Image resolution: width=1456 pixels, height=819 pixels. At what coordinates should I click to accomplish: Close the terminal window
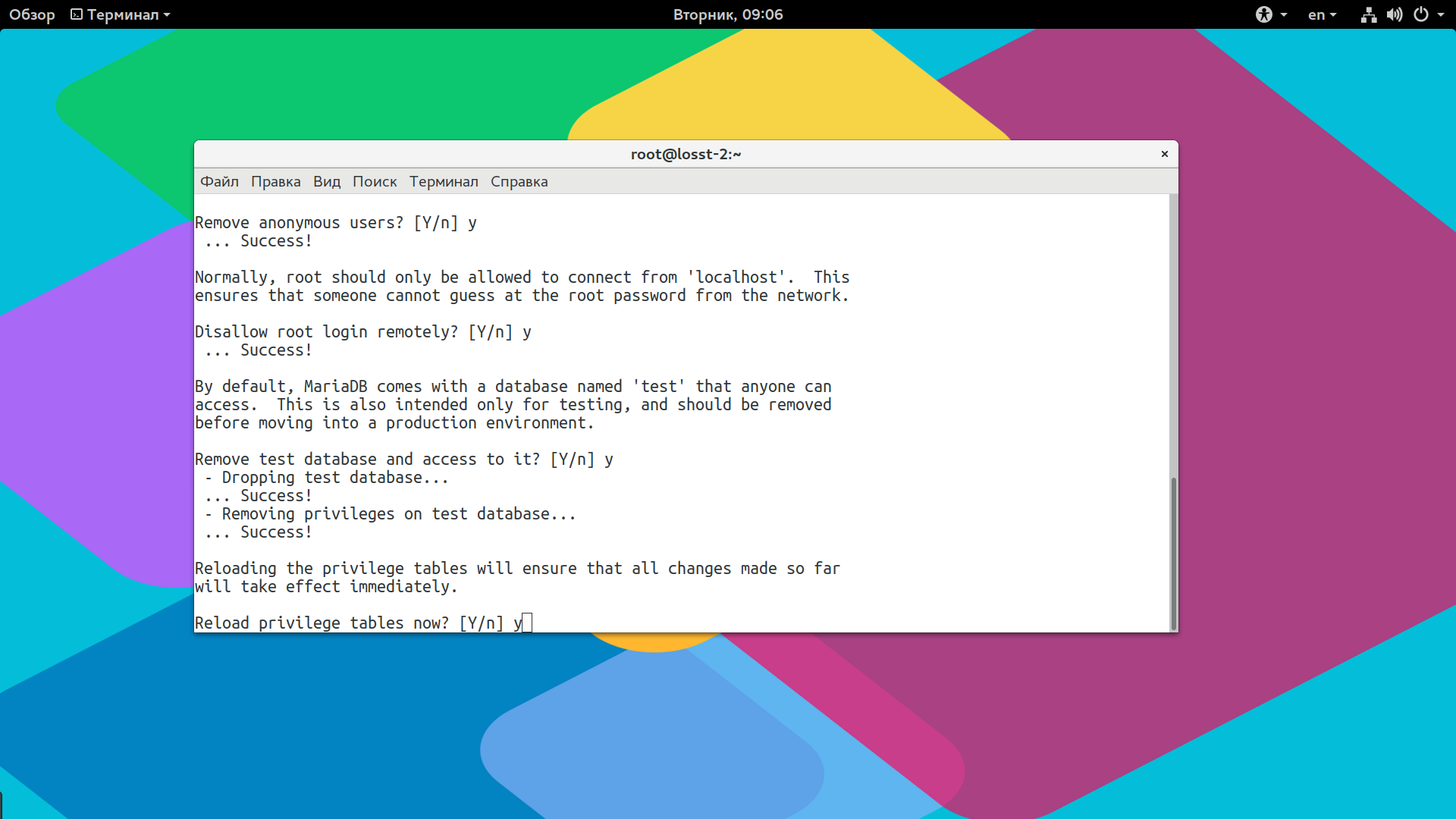coord(1165,154)
